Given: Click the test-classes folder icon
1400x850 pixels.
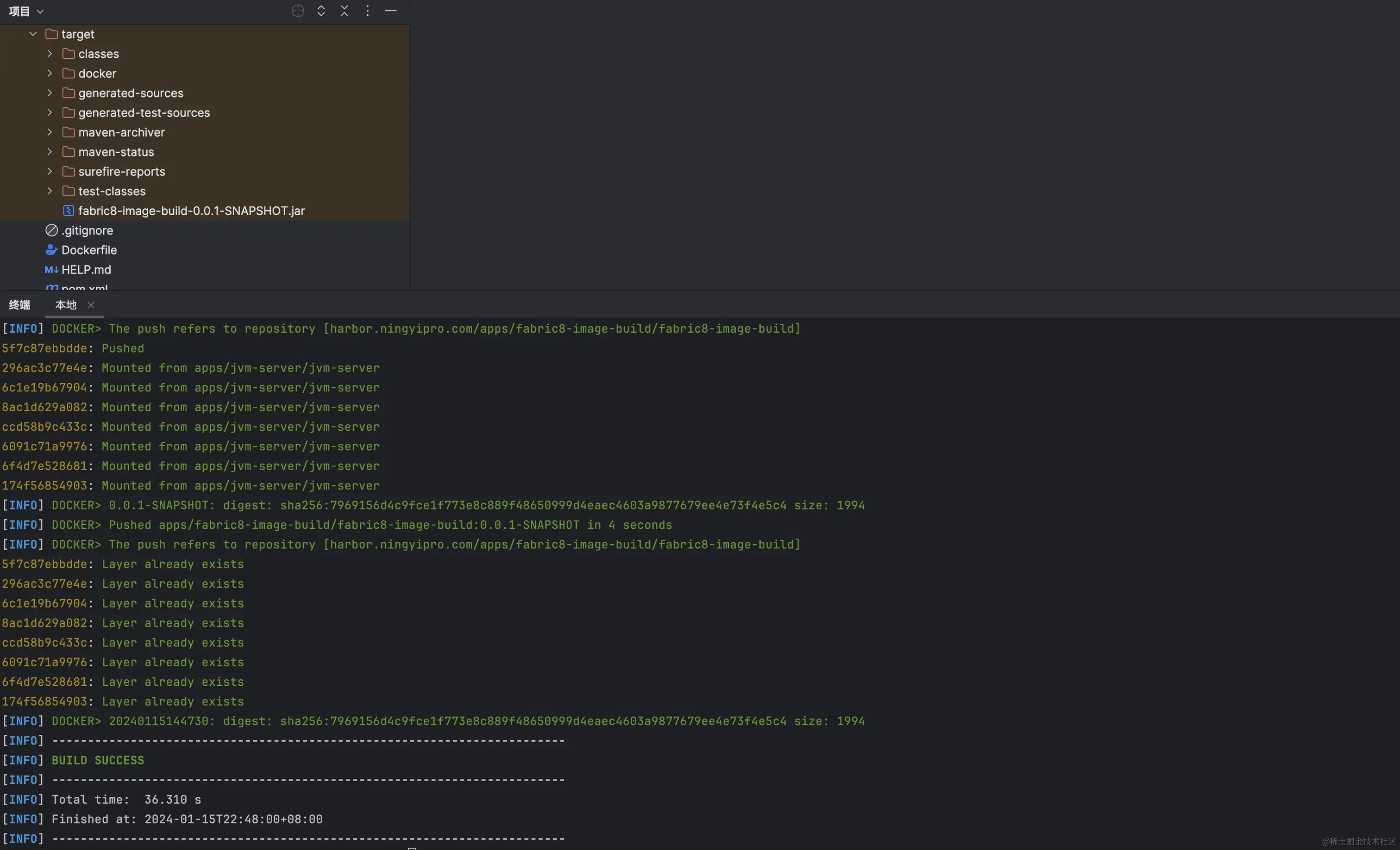Looking at the screenshot, I should 69,191.
